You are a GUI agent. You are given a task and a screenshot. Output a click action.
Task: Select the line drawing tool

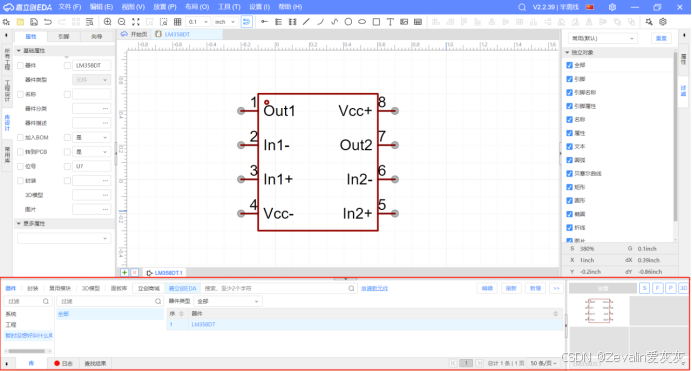pyautogui.click(x=306, y=22)
